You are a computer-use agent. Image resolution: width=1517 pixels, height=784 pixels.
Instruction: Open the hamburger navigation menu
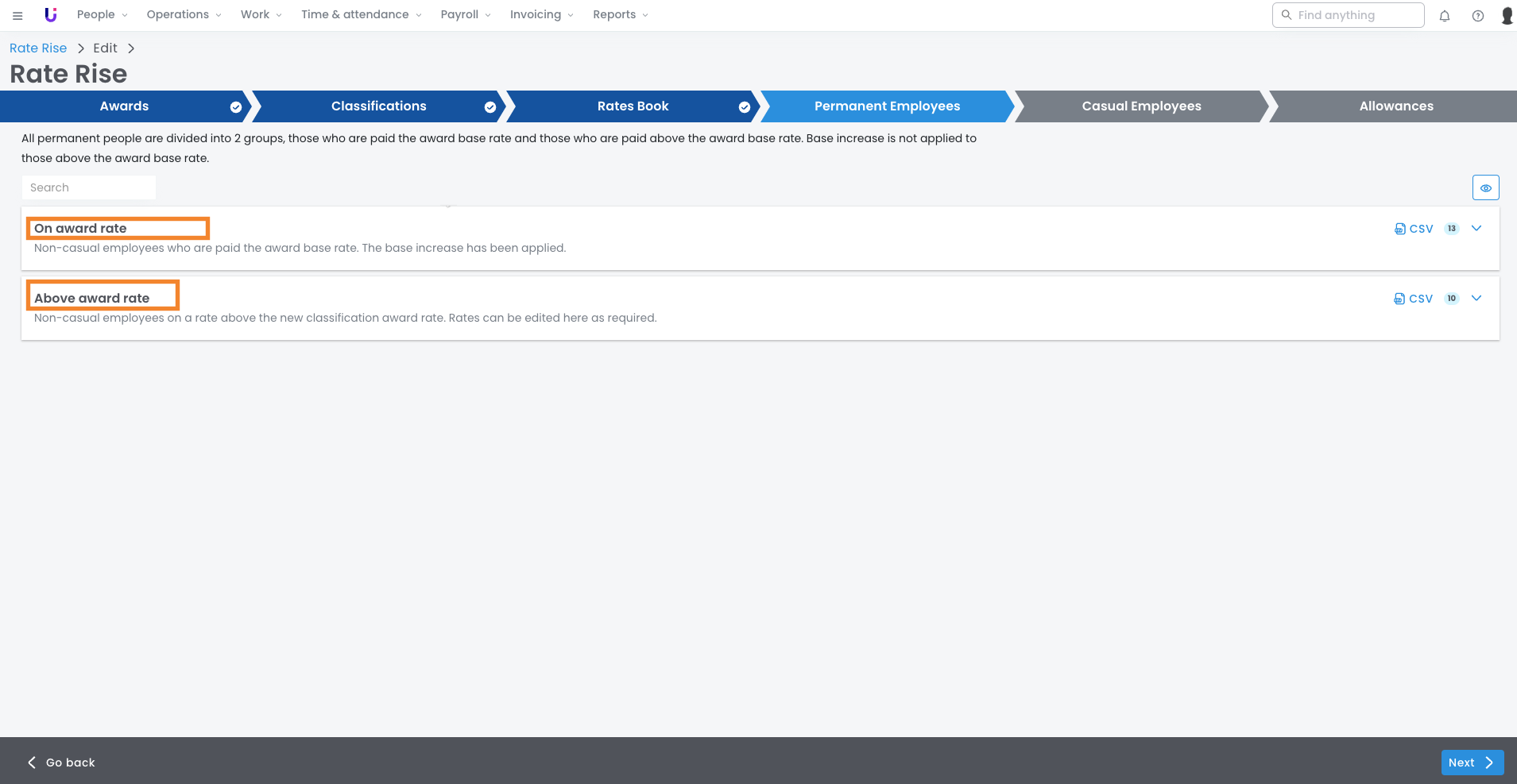pos(17,15)
